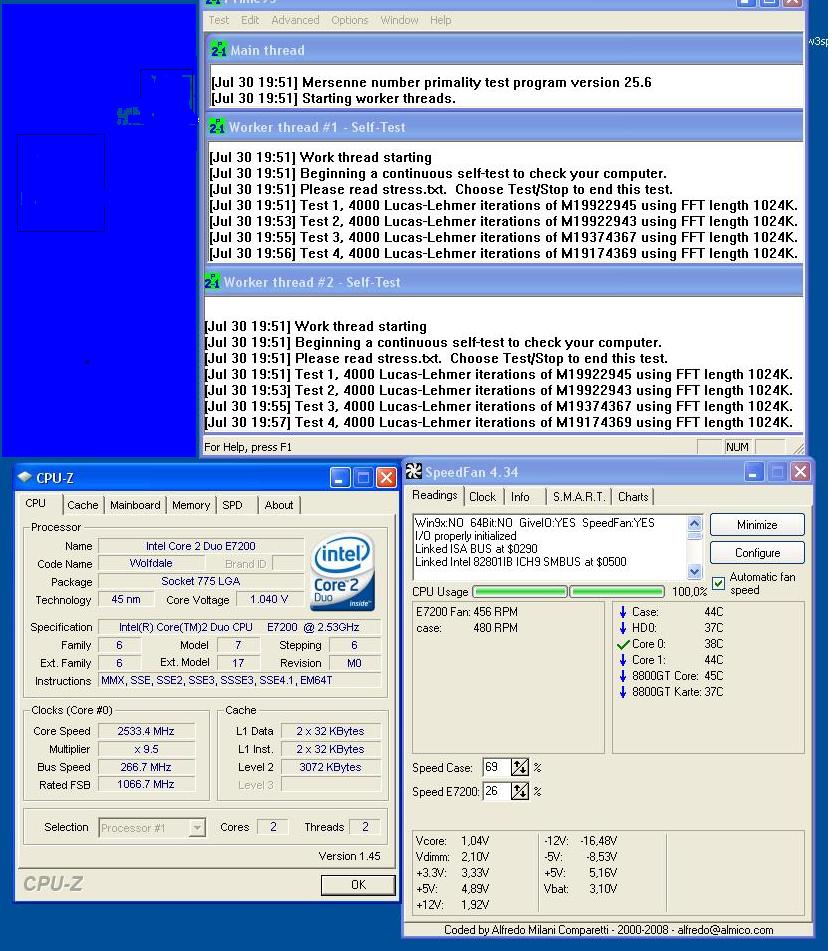The width and height of the screenshot is (840, 951).
Task: Switch to the About tab in CPU-Z
Action: point(278,505)
